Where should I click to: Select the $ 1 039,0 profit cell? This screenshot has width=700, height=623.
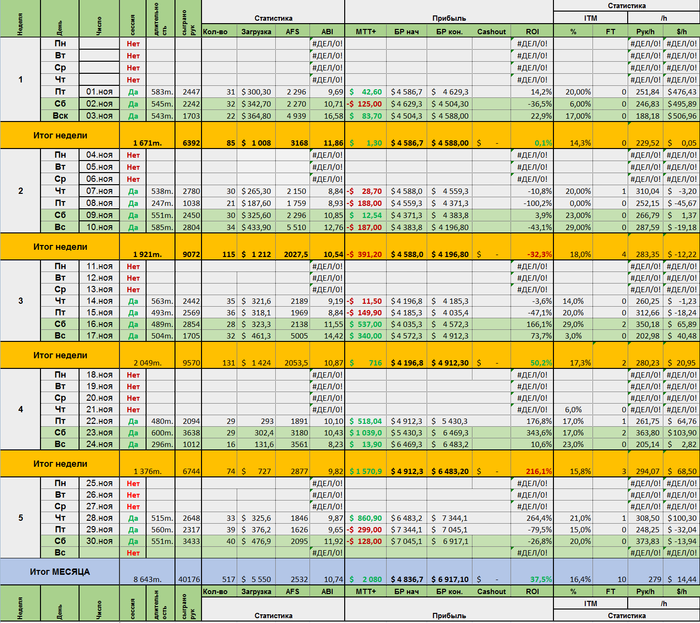point(365,432)
